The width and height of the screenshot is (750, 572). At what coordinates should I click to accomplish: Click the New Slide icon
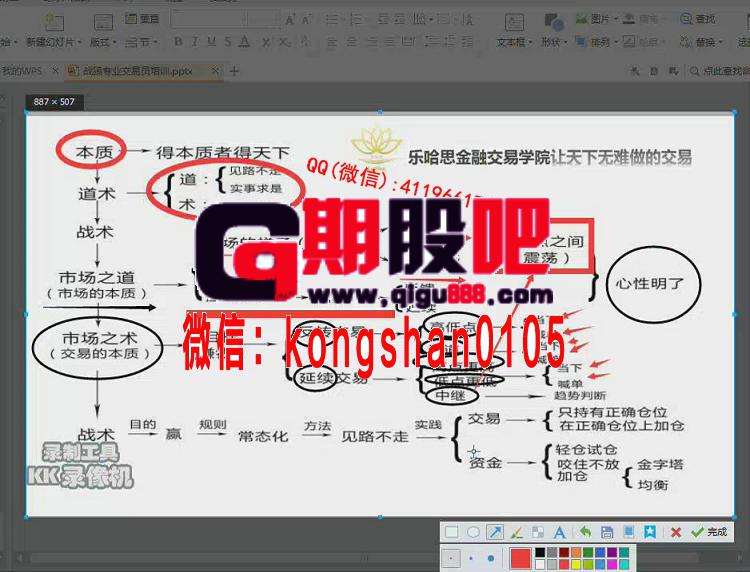(x=54, y=22)
